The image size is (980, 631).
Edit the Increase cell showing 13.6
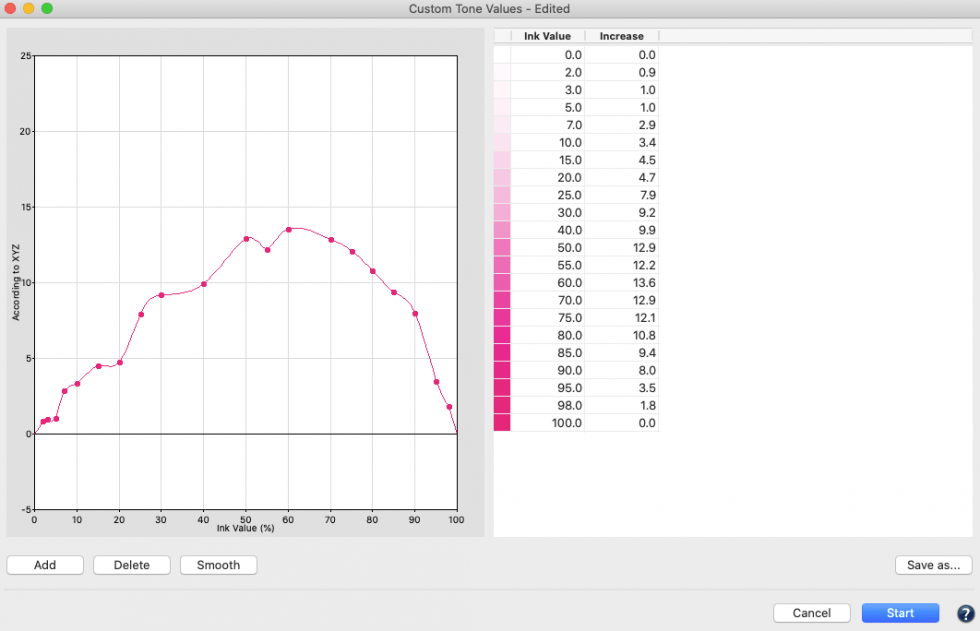point(621,283)
